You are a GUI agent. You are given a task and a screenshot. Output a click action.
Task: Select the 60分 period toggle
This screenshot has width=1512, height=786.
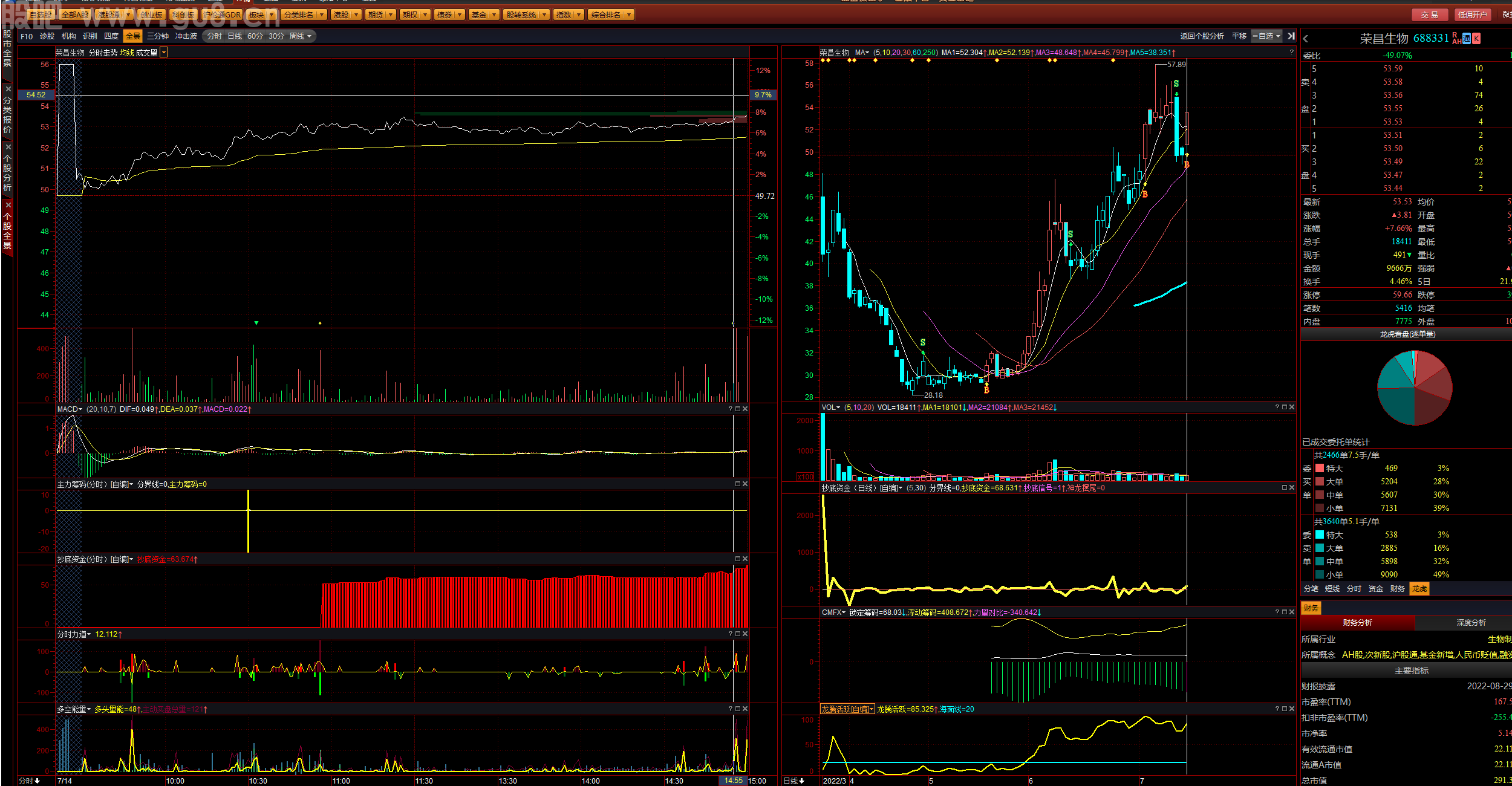pyautogui.click(x=255, y=36)
